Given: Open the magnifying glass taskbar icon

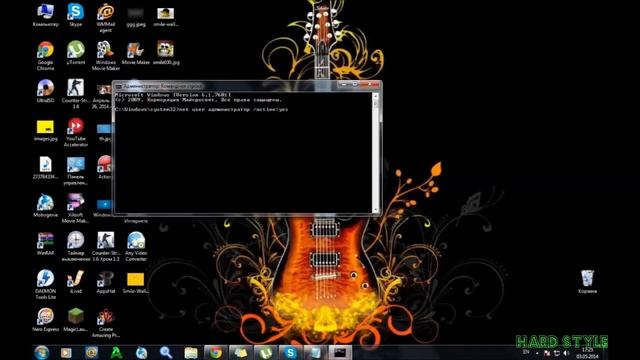Looking at the screenshot, I should point(166,353).
